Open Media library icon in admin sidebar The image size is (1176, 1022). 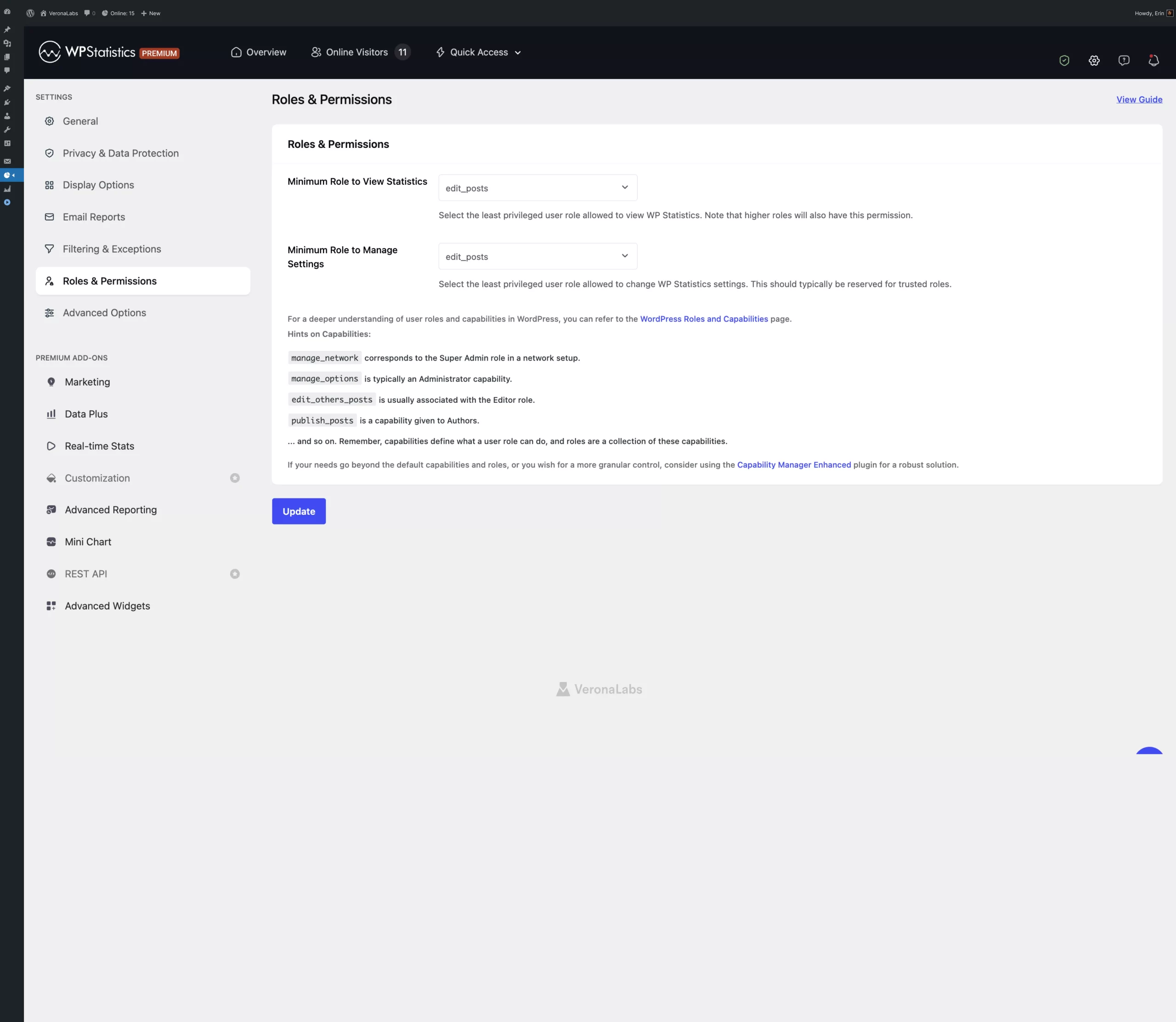click(x=7, y=43)
